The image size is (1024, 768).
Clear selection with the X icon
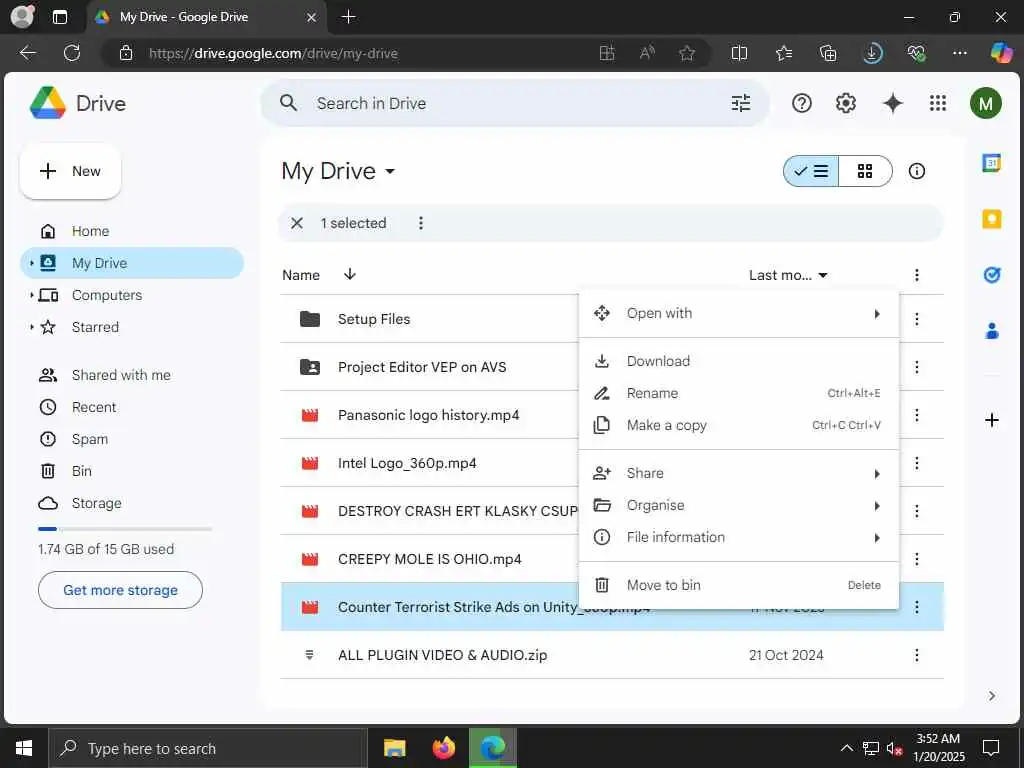click(x=296, y=223)
